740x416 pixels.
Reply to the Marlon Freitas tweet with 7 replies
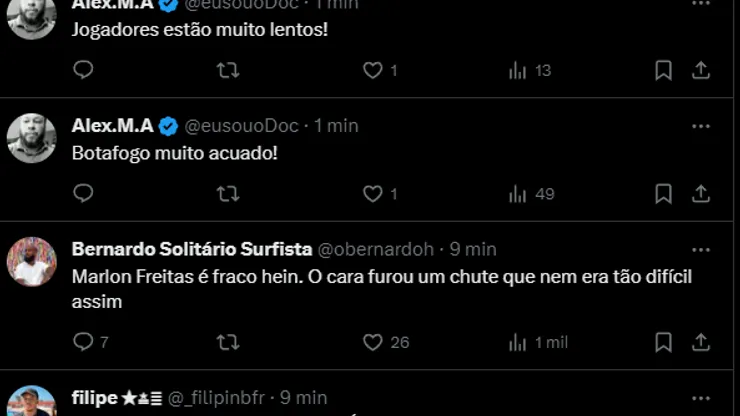pos(84,342)
